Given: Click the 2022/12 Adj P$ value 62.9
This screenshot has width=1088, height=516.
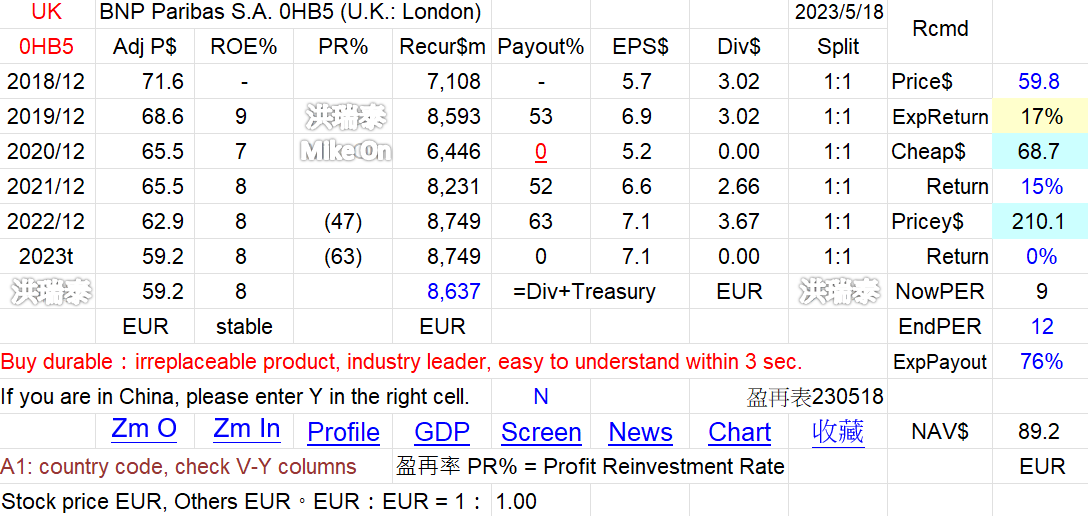Looking at the screenshot, I should [x=162, y=221].
